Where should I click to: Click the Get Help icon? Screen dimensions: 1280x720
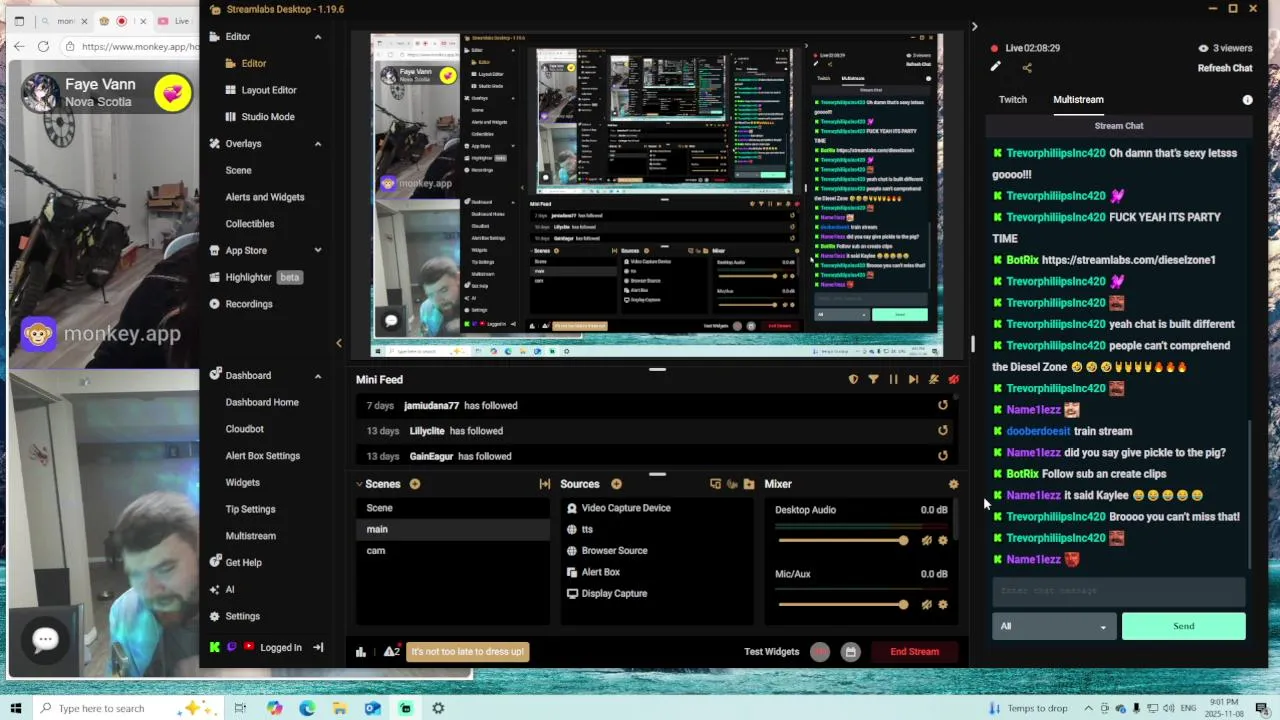click(214, 563)
